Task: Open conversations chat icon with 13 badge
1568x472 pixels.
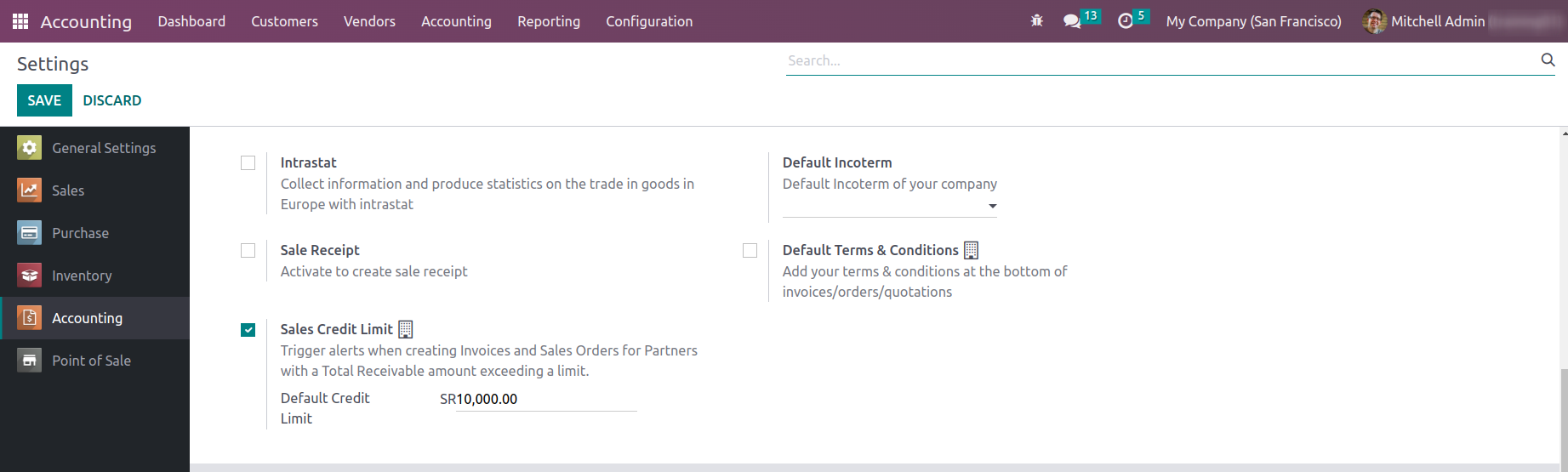Action: [x=1072, y=21]
